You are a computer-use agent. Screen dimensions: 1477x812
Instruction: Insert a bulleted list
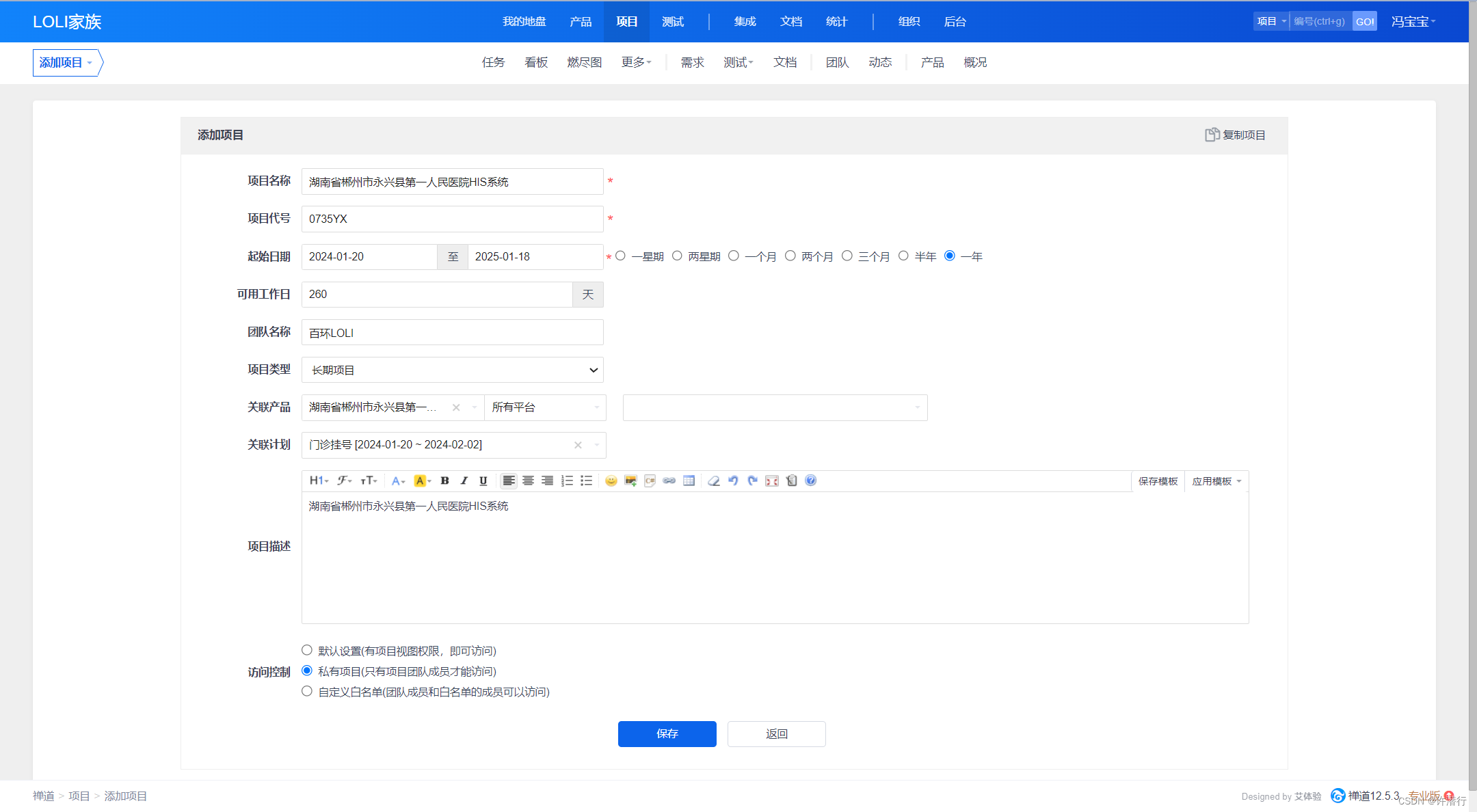coord(586,481)
